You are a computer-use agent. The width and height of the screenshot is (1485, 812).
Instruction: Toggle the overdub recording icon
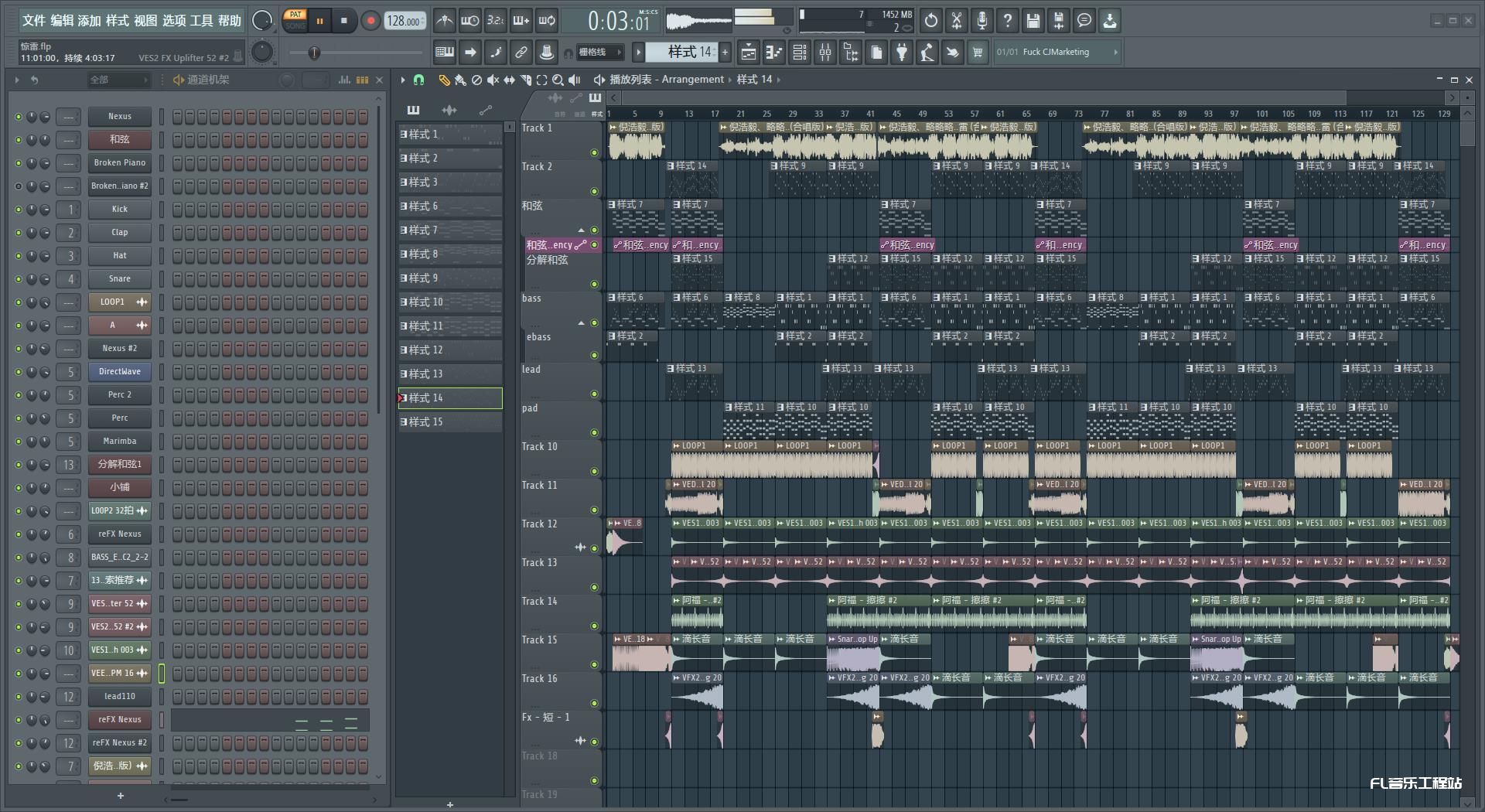(521, 21)
